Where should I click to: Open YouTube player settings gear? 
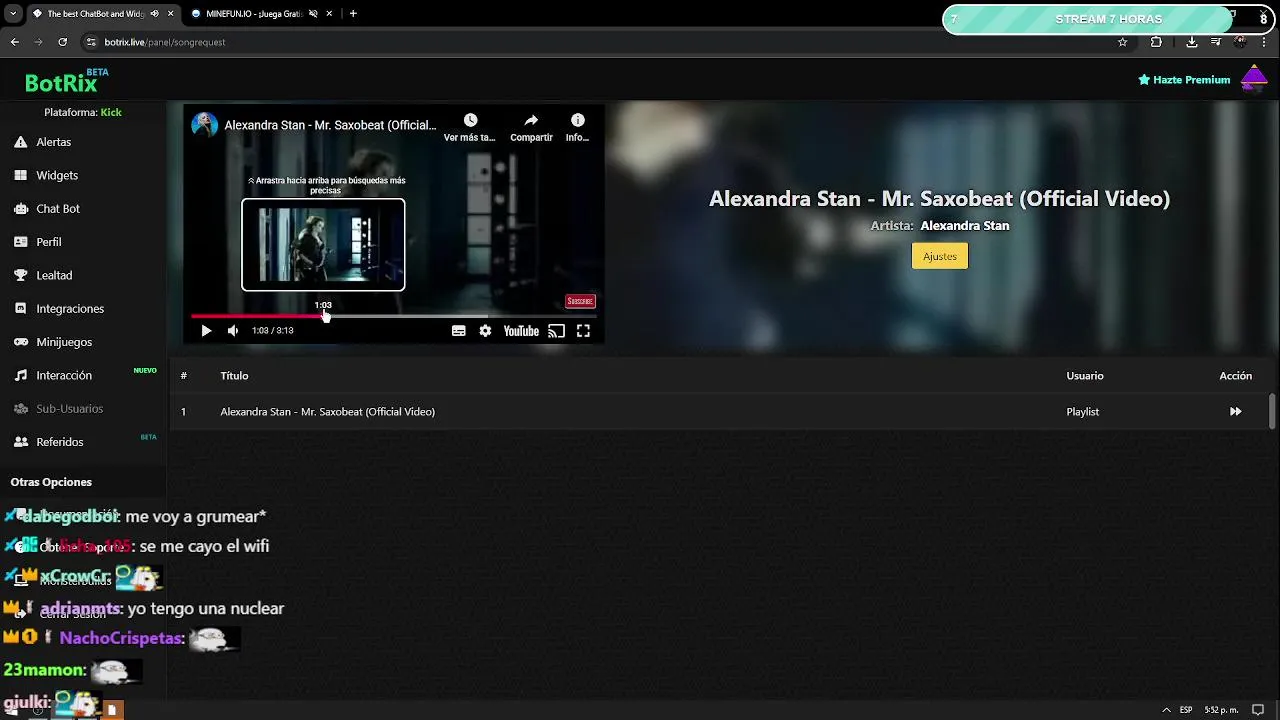[x=485, y=331]
